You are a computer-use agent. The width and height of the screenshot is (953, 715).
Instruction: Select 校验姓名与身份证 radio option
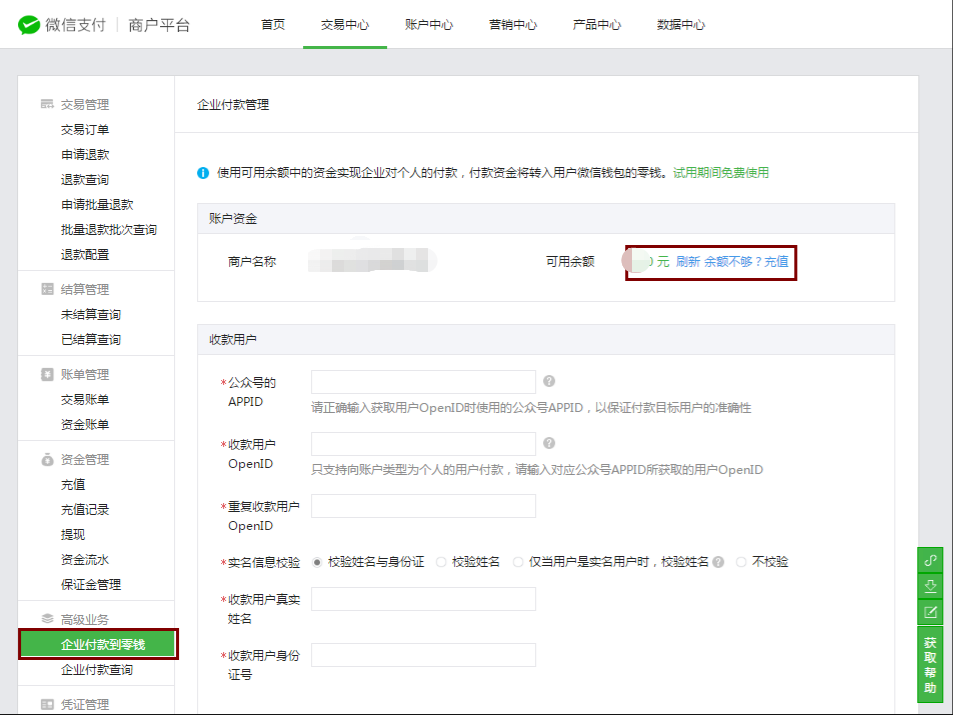tap(317, 562)
